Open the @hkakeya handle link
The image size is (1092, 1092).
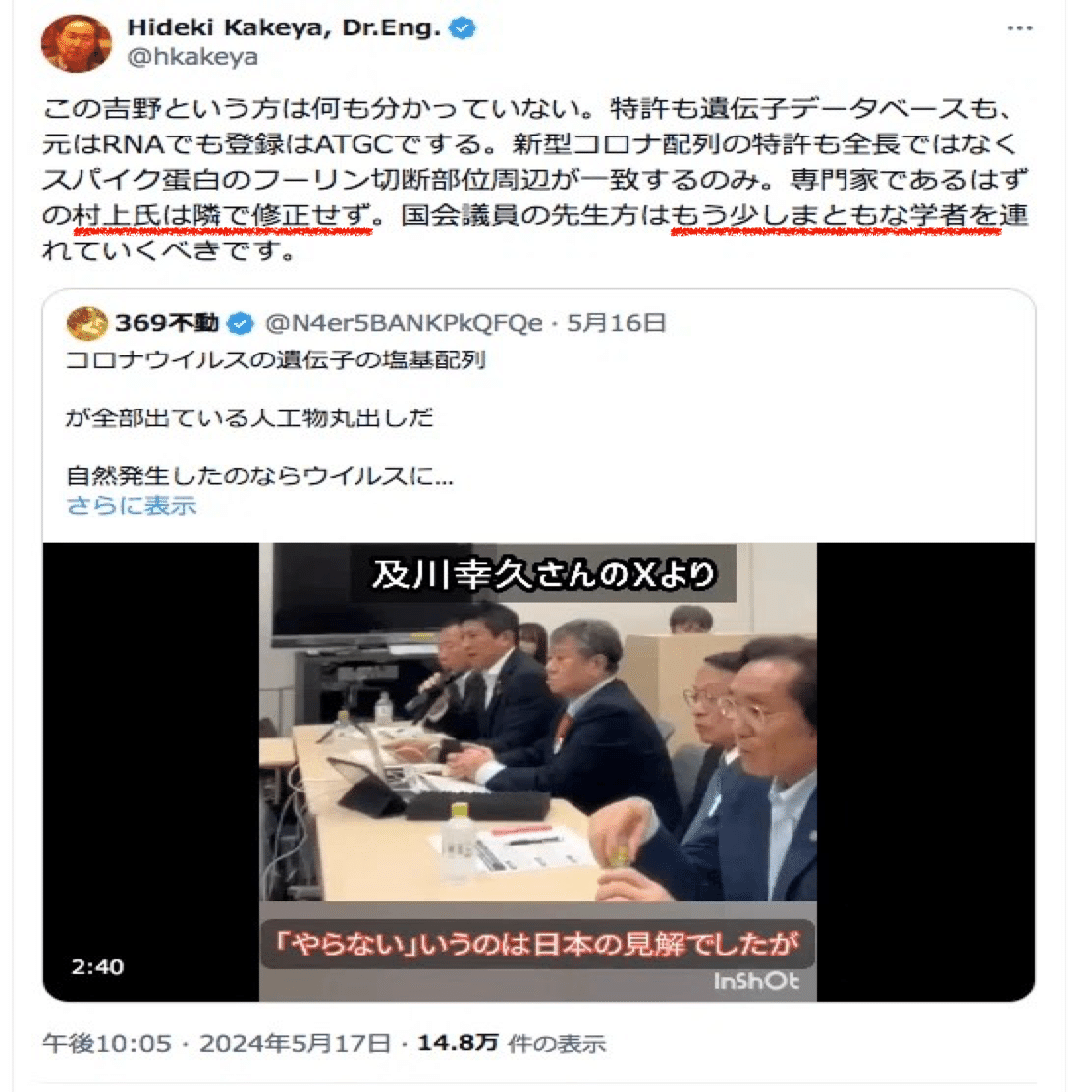click(x=192, y=57)
